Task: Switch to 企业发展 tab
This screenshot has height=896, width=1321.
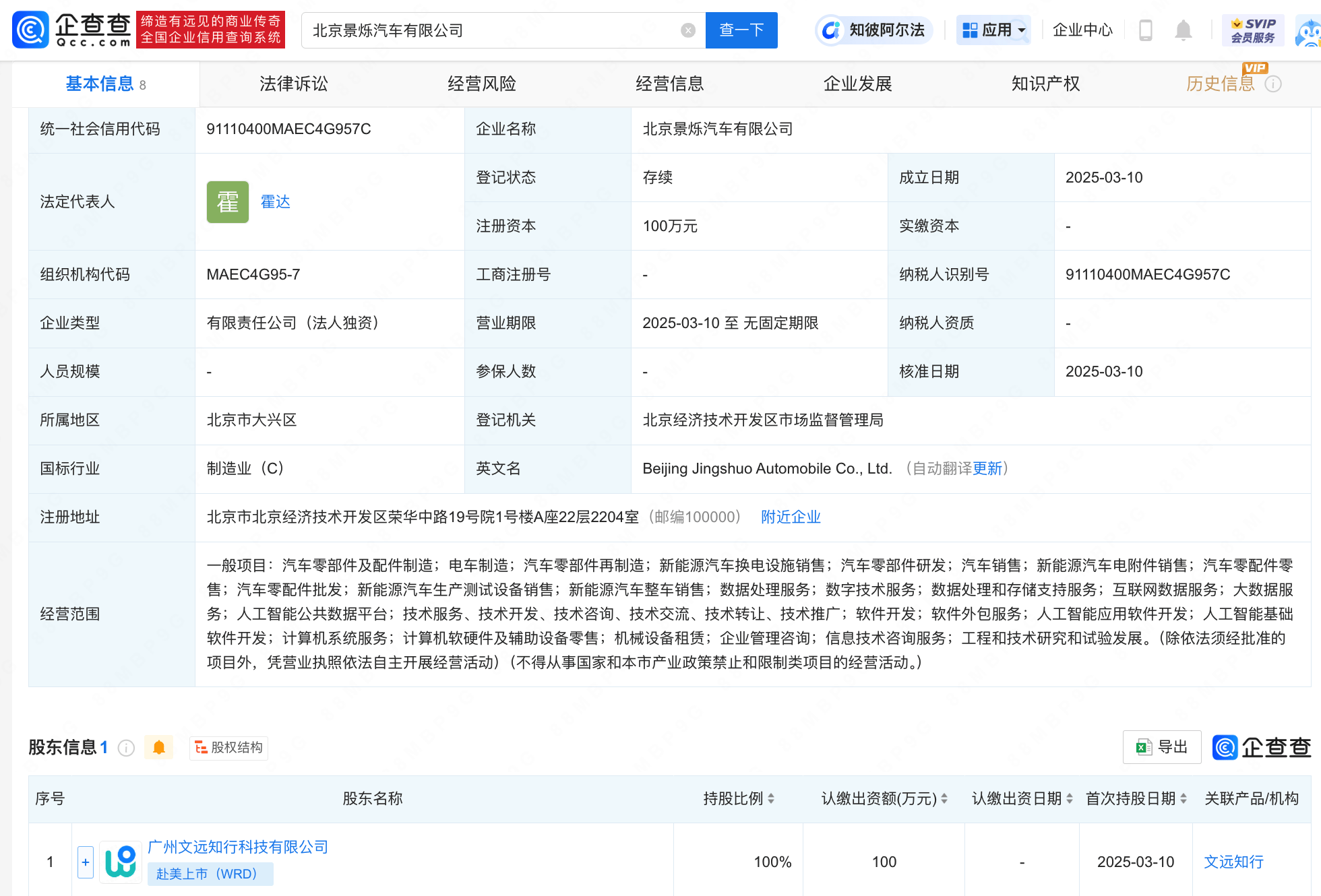Action: [x=858, y=84]
